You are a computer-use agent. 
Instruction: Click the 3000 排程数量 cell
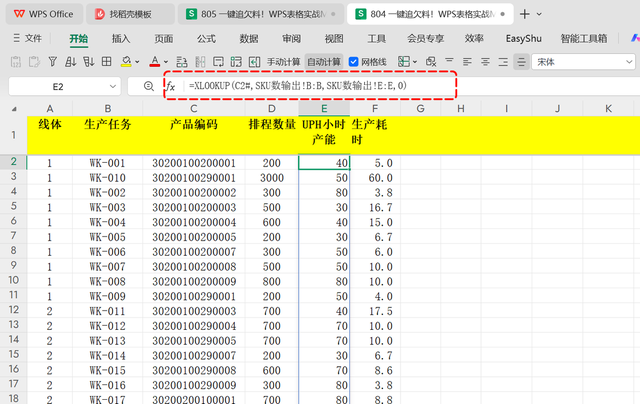[272, 178]
